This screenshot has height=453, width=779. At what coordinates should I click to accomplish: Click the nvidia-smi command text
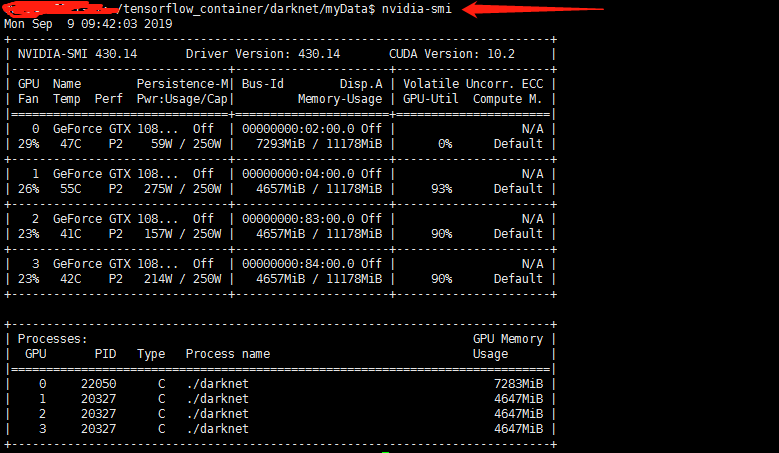point(416,9)
